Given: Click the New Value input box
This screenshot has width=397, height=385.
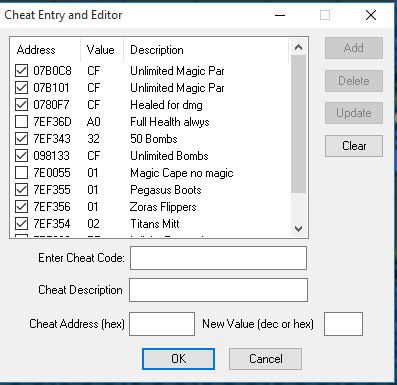Looking at the screenshot, I should [343, 324].
